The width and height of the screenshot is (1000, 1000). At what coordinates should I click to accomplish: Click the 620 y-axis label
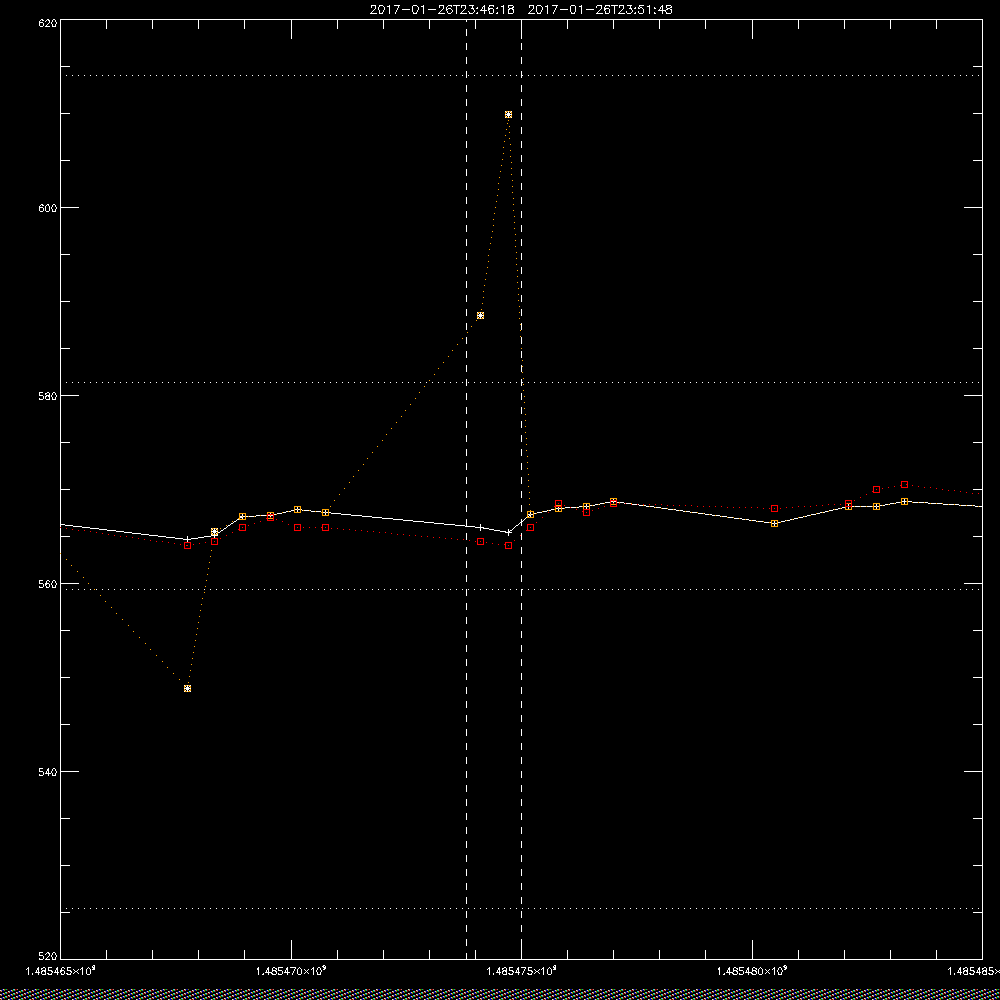click(48, 22)
